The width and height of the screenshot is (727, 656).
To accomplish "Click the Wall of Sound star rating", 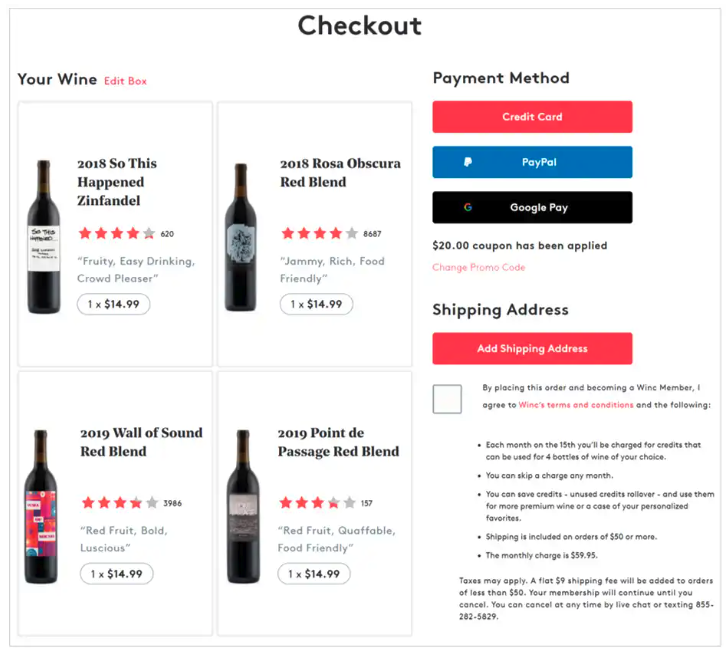I will point(120,503).
